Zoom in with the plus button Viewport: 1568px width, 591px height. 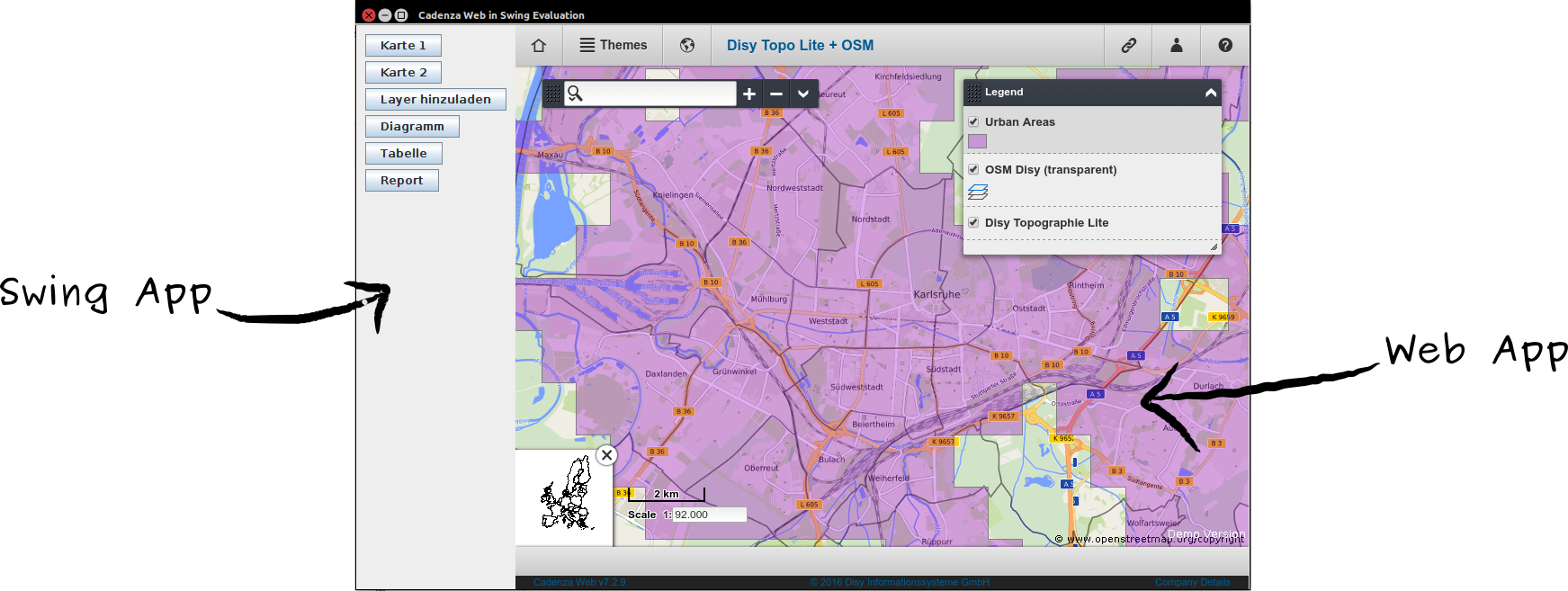pos(749,94)
